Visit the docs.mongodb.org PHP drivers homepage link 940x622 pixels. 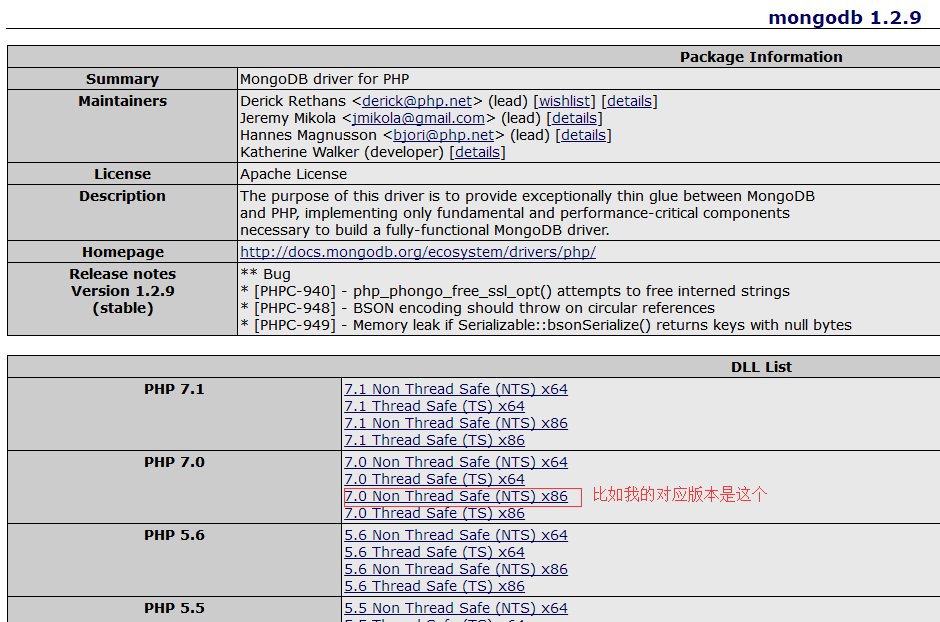[418, 252]
